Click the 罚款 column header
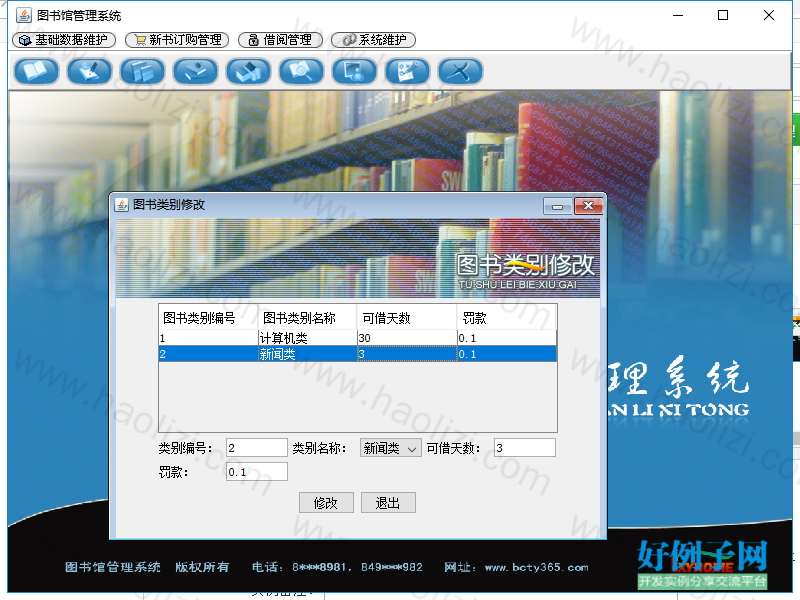Viewport: 800px width, 600px height. click(x=507, y=318)
